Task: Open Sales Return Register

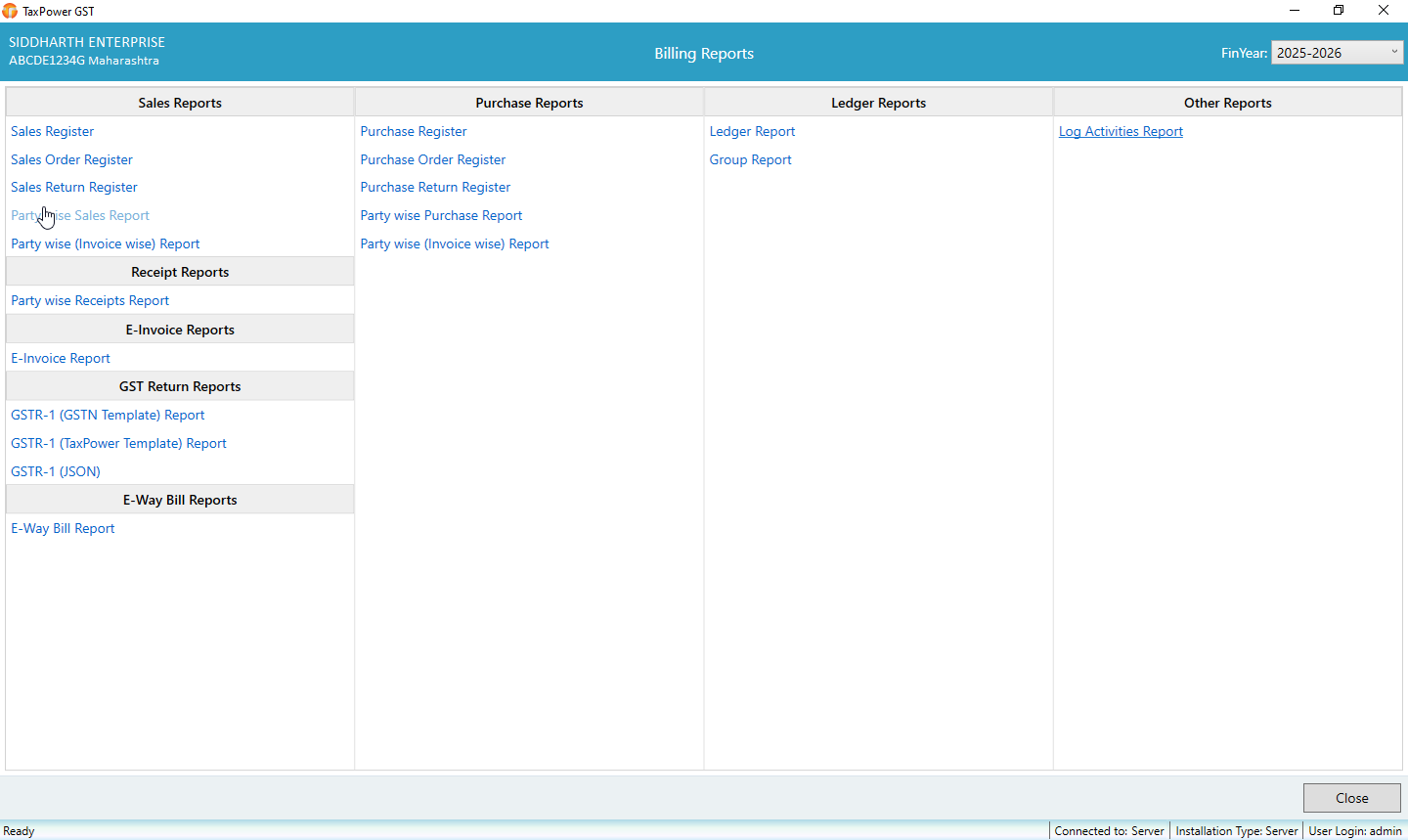Action: point(74,187)
